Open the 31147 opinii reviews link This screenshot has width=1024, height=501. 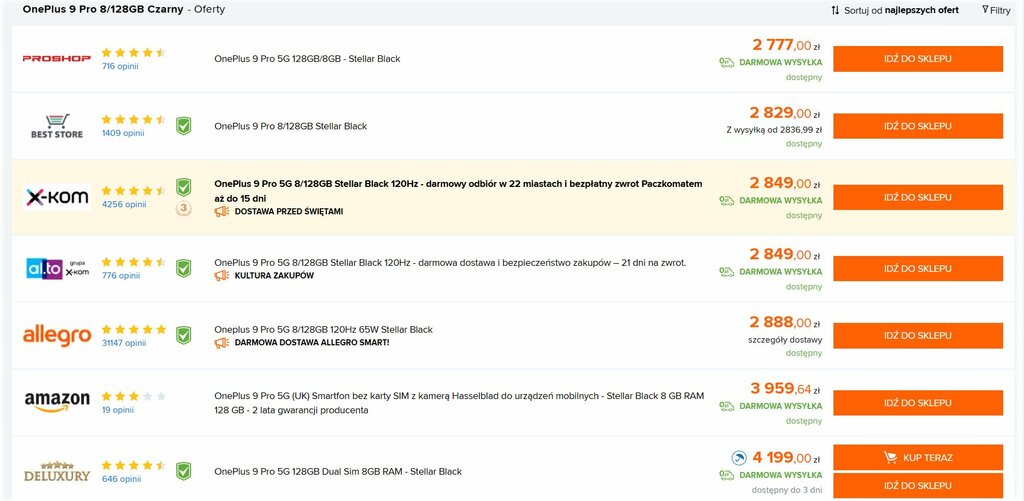[x=124, y=343]
